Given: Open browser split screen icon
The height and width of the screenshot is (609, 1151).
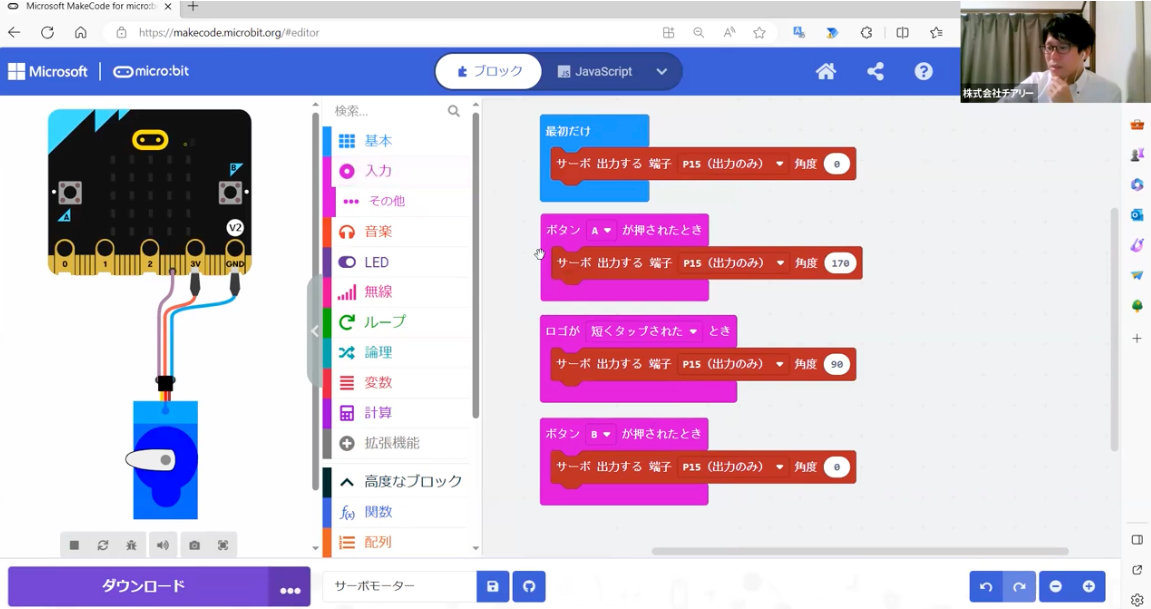Looking at the screenshot, I should [902, 32].
